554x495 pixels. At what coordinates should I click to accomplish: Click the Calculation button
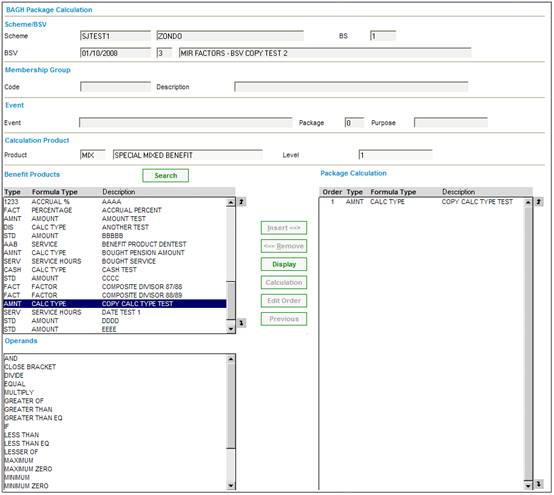pos(284,283)
